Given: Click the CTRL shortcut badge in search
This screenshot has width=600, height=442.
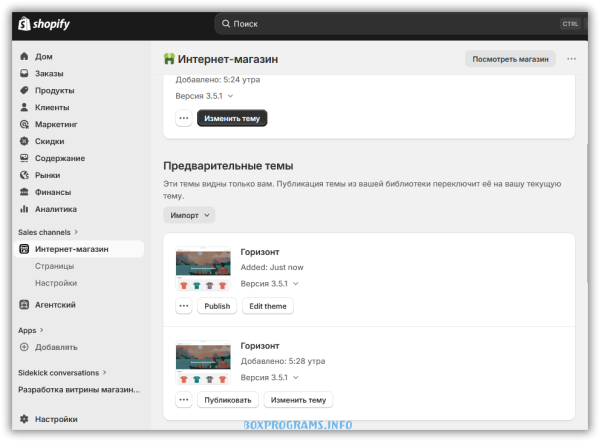Looking at the screenshot, I should pyautogui.click(x=570, y=24).
